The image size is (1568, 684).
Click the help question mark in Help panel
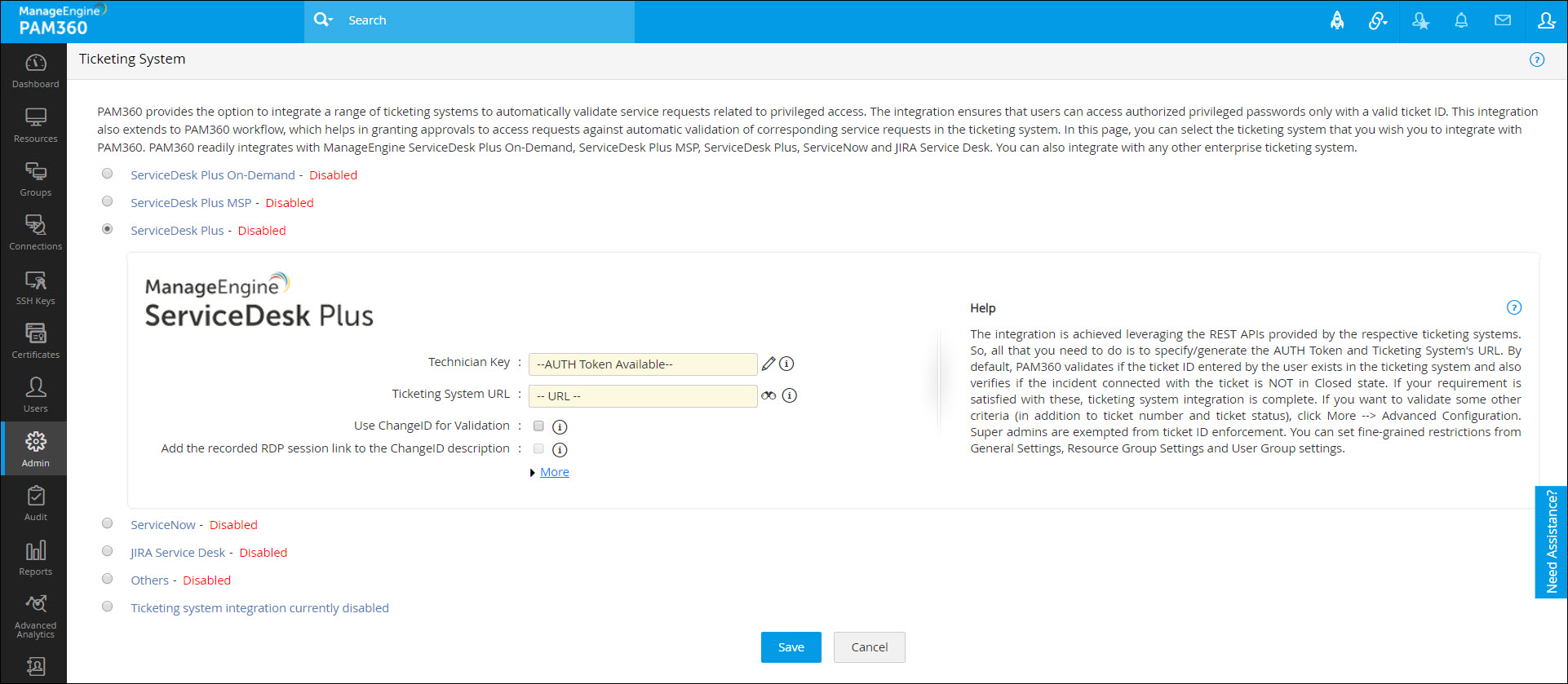(1514, 307)
